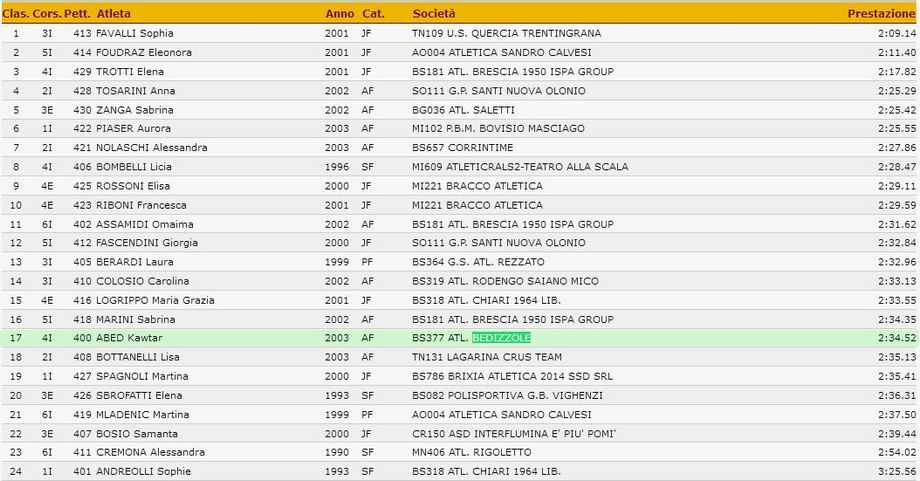Select athlete SBROFATTI Elena
The width and height of the screenshot is (920, 481).
(139, 395)
